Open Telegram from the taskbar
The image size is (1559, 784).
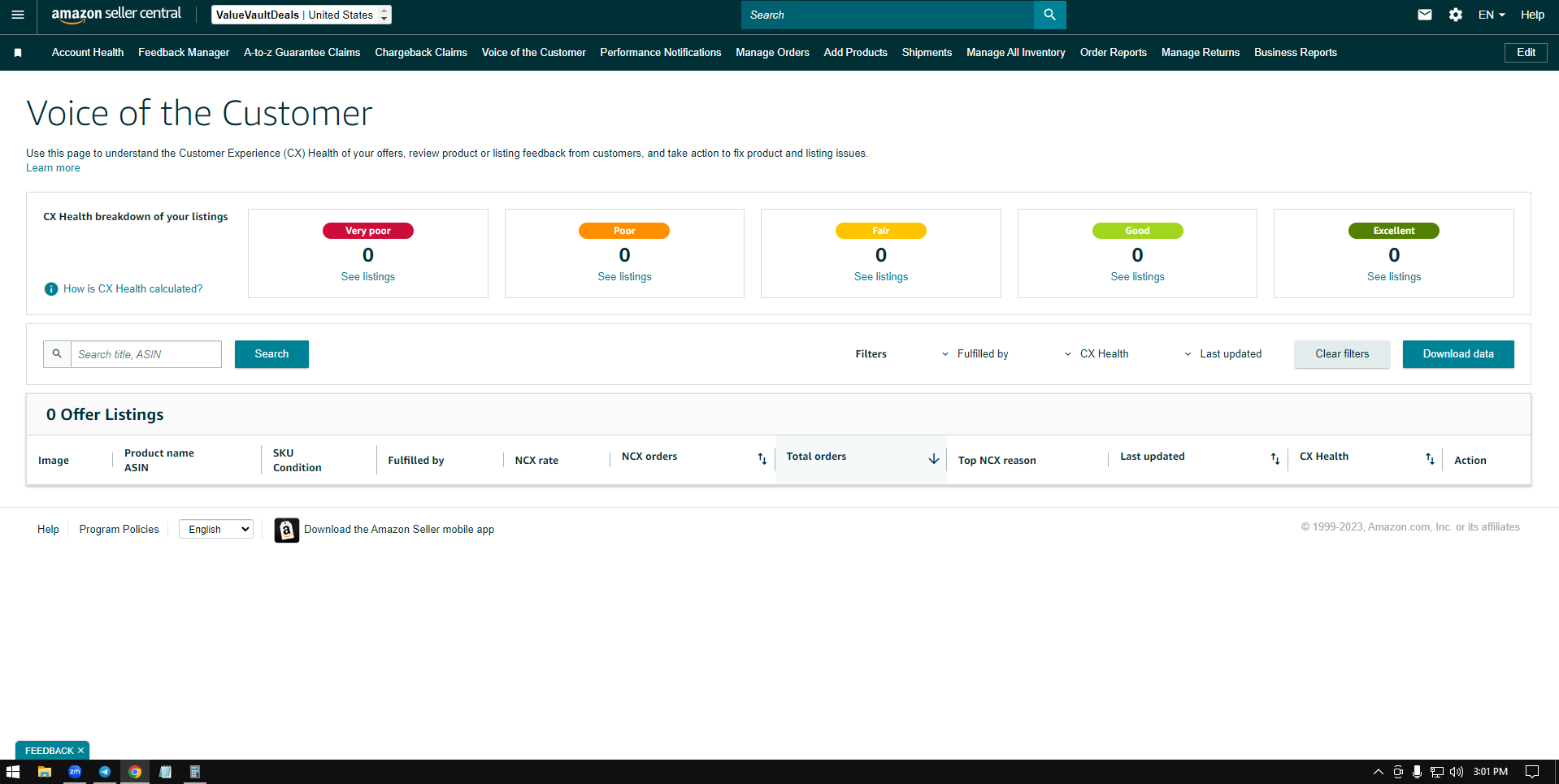click(x=105, y=772)
